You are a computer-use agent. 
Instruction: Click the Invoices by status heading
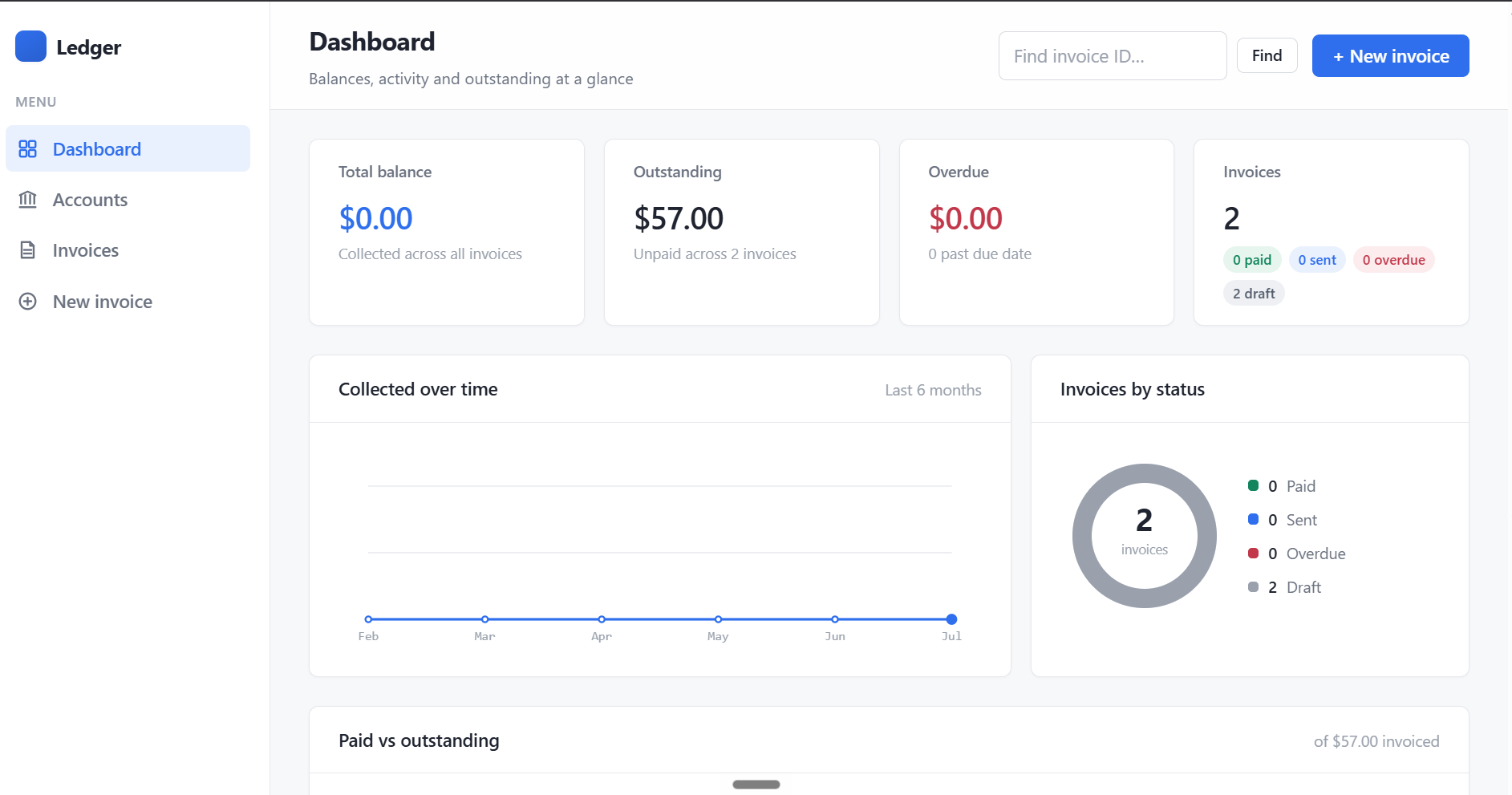(x=1132, y=389)
